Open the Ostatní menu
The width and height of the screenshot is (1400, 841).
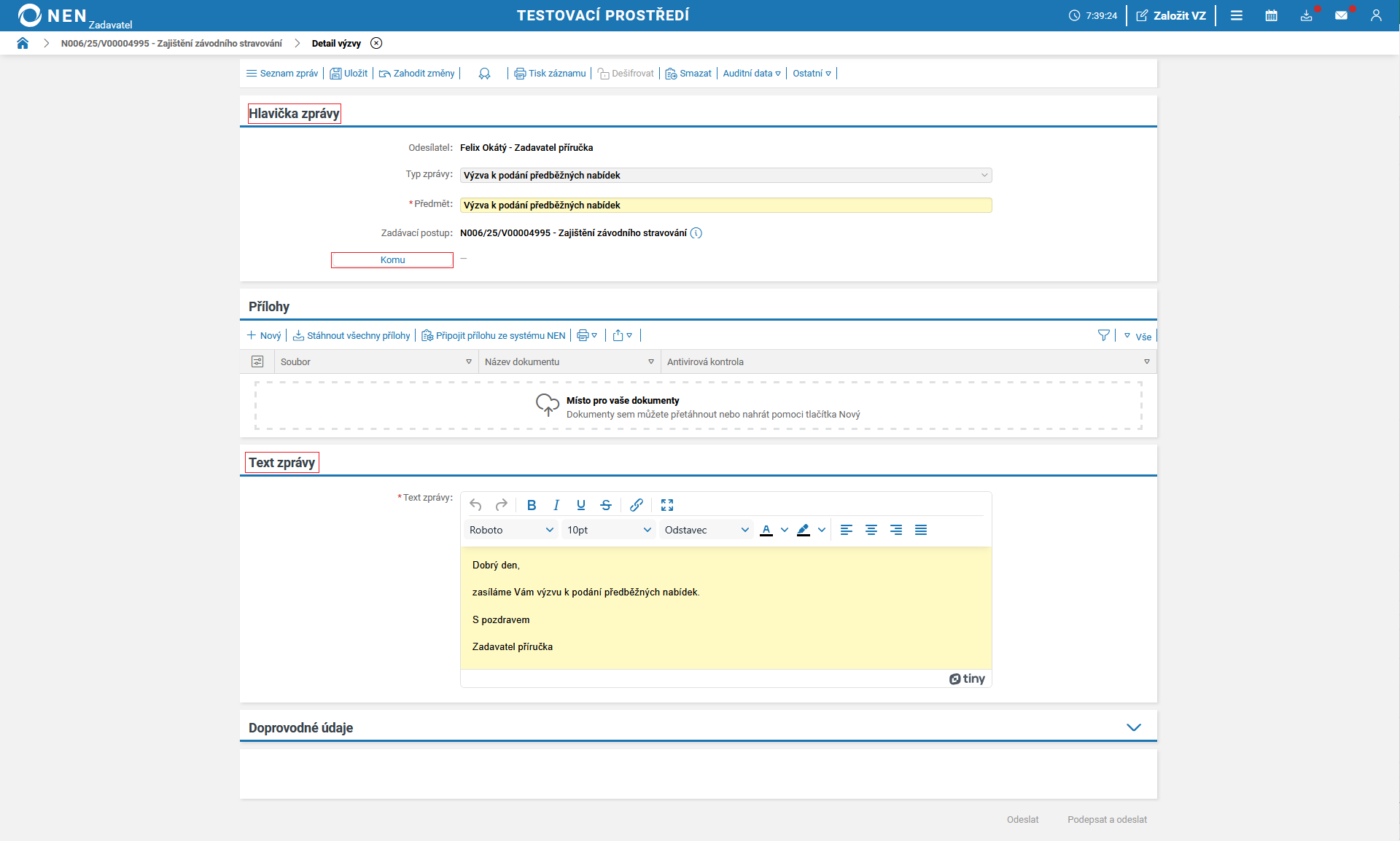coord(812,73)
